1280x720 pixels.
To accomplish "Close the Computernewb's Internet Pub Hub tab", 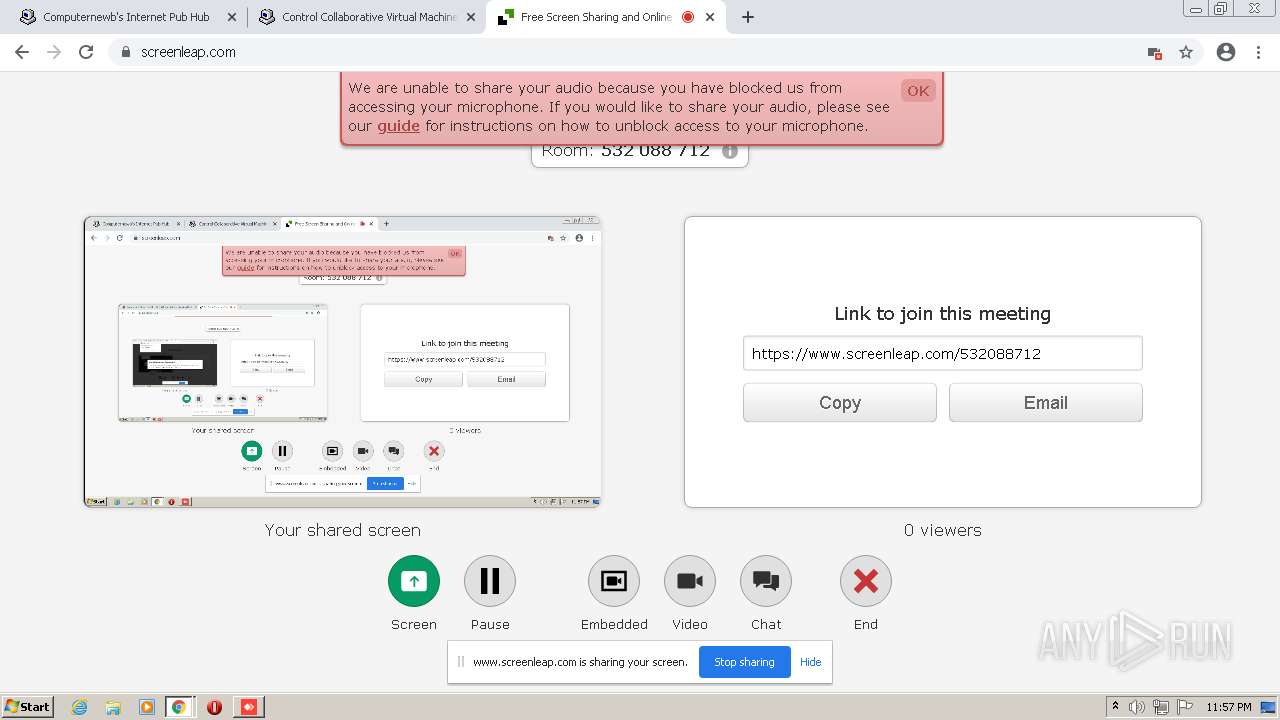I will coord(232,17).
